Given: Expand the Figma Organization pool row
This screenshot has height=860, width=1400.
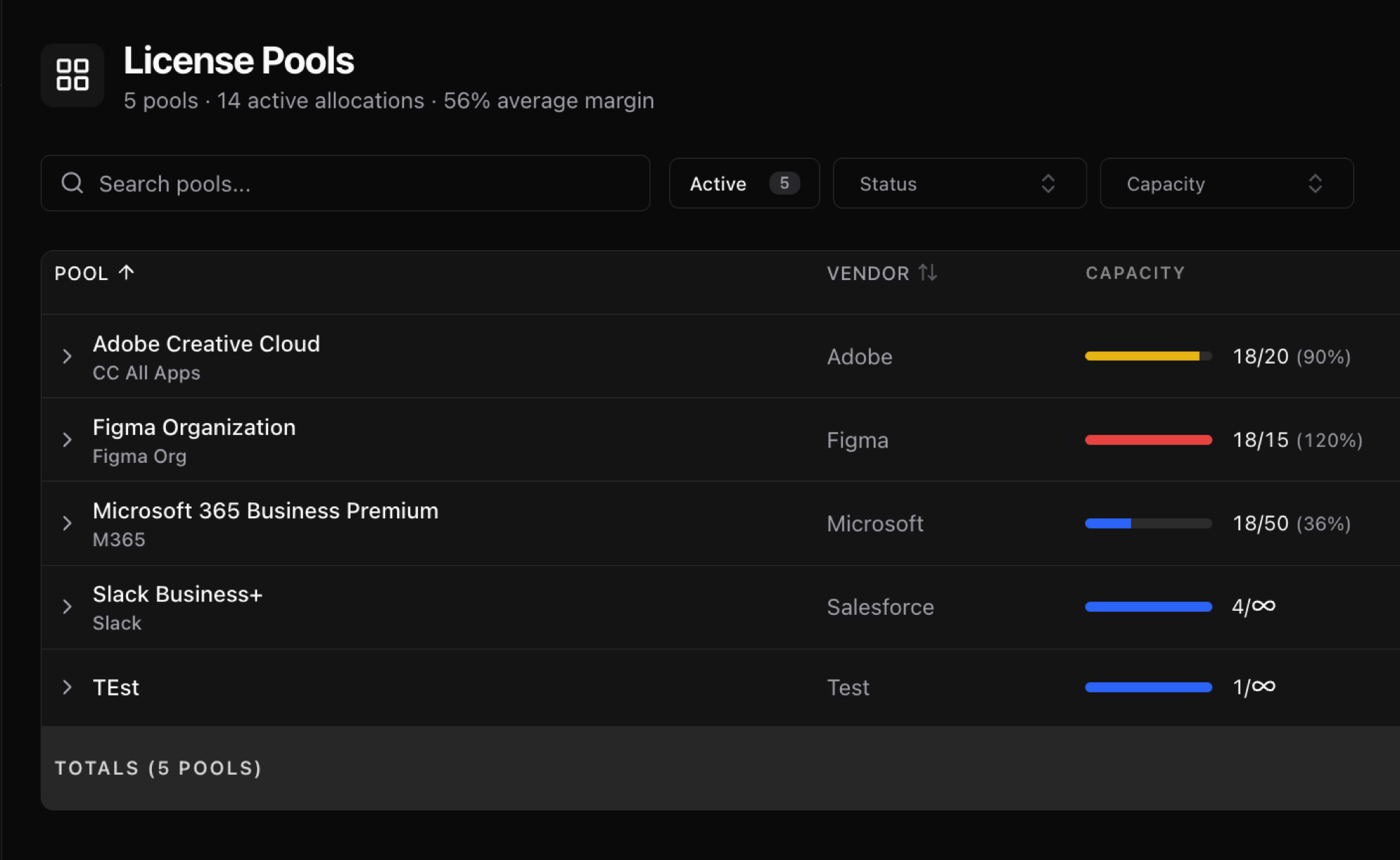Looking at the screenshot, I should [x=67, y=440].
